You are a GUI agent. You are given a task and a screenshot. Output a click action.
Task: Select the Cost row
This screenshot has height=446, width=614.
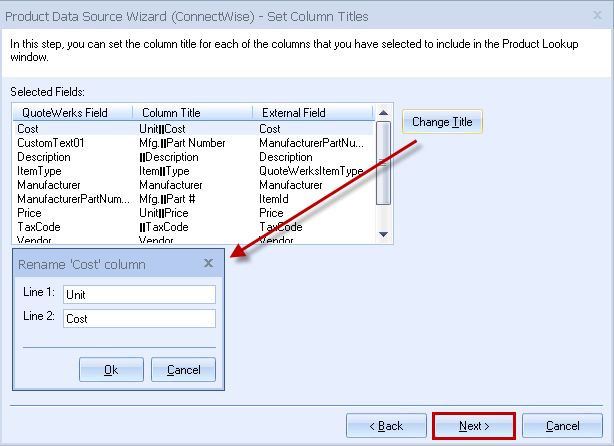click(27, 129)
